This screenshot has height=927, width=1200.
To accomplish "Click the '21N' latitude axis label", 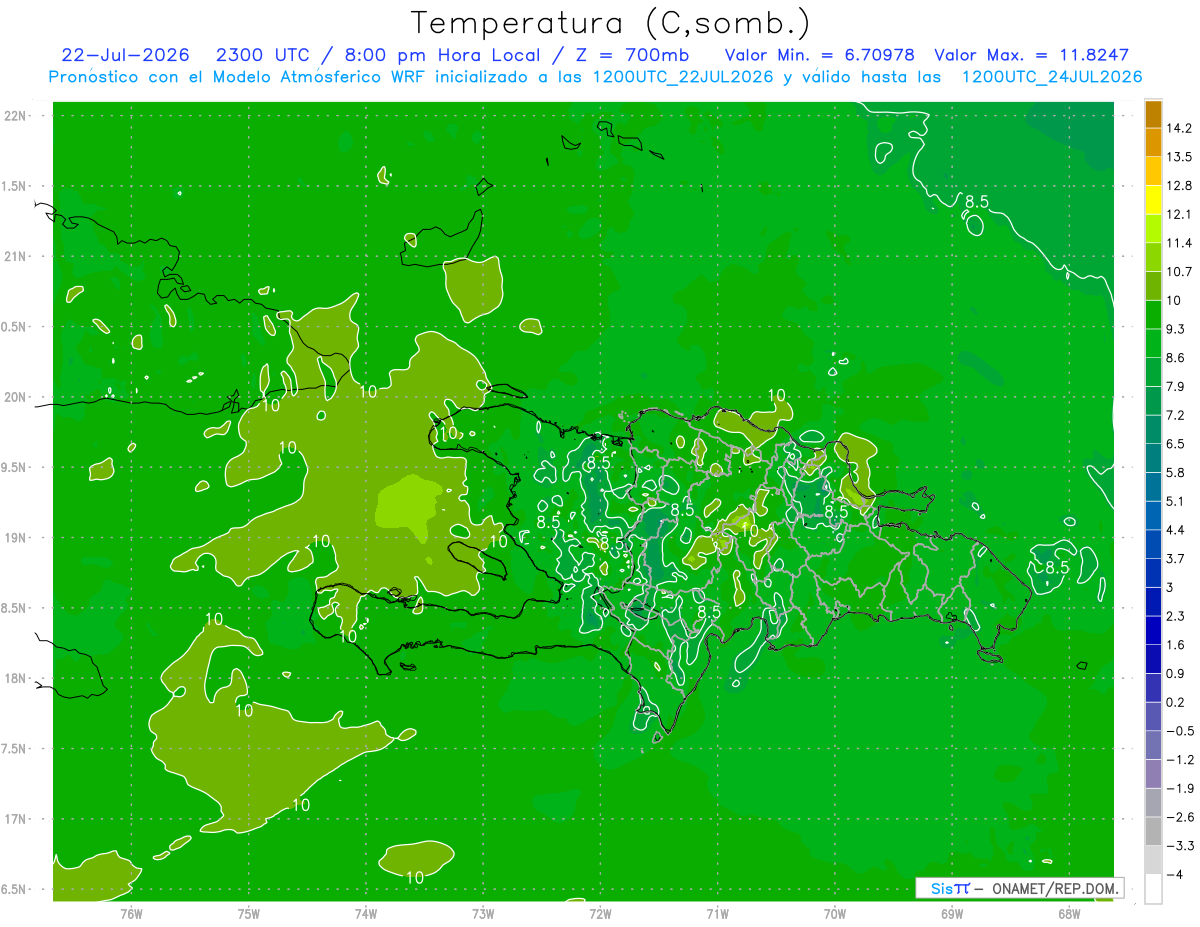I will pos(17,257).
